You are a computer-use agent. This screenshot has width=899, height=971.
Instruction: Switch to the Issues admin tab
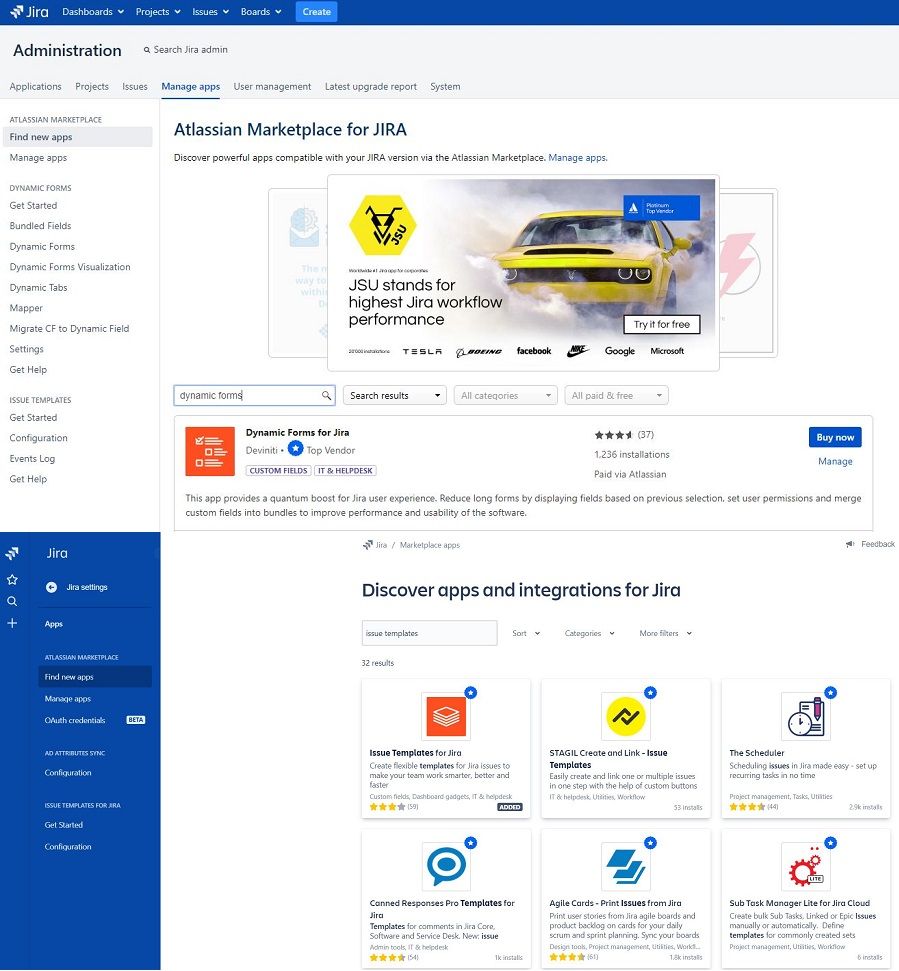135,87
